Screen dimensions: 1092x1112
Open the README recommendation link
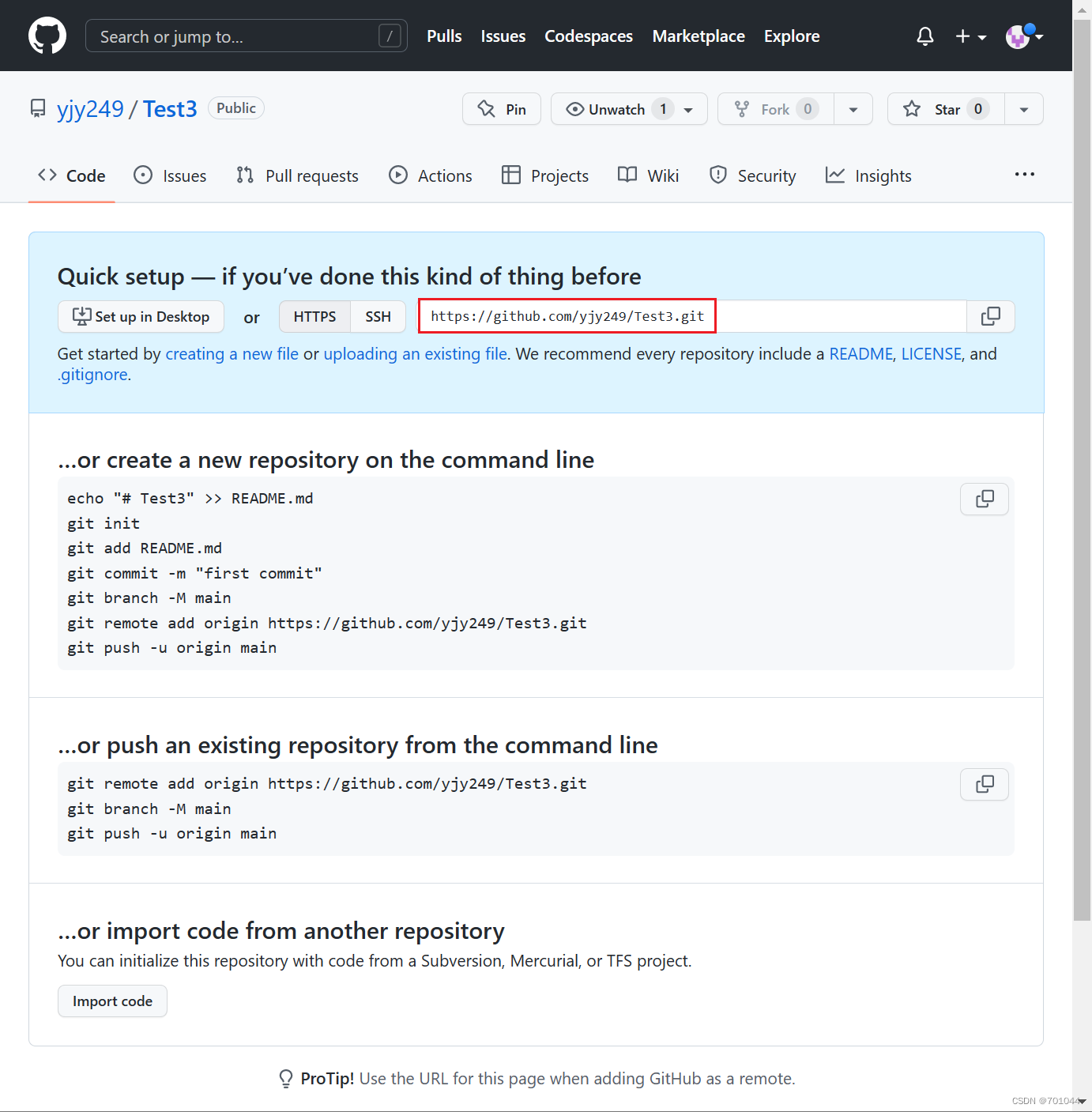[860, 354]
